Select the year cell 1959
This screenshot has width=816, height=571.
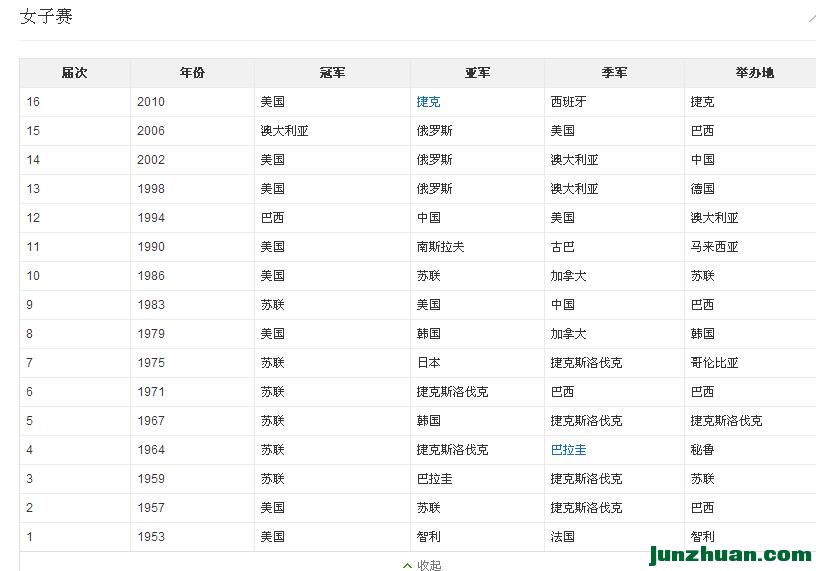click(151, 479)
